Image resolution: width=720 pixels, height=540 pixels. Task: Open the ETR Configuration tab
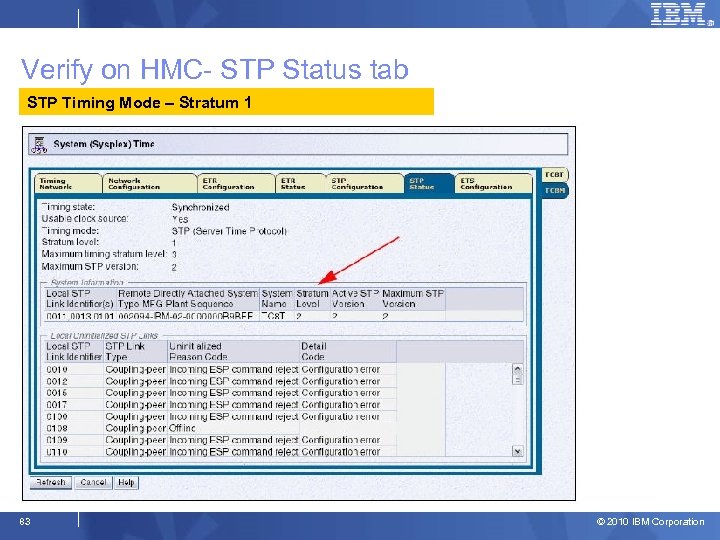[x=236, y=184]
